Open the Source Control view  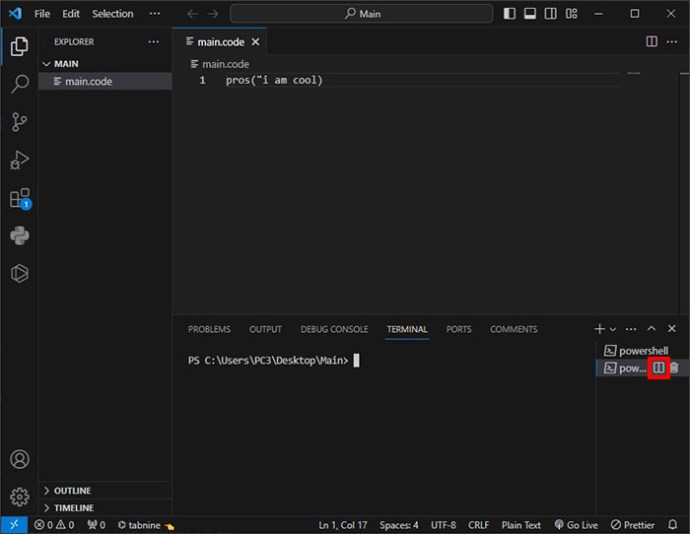[19, 122]
